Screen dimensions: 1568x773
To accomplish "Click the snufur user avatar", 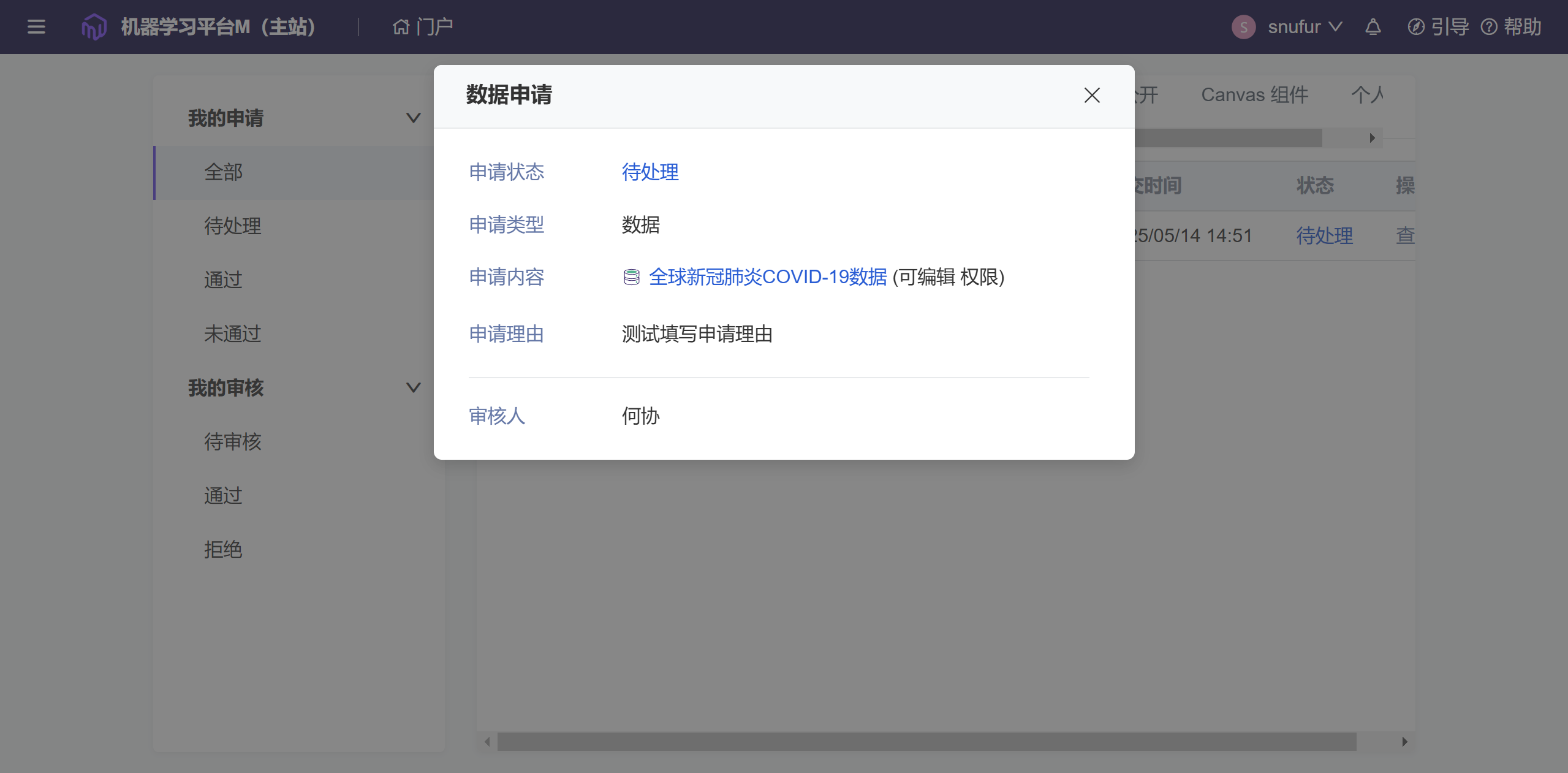I will tap(1243, 27).
